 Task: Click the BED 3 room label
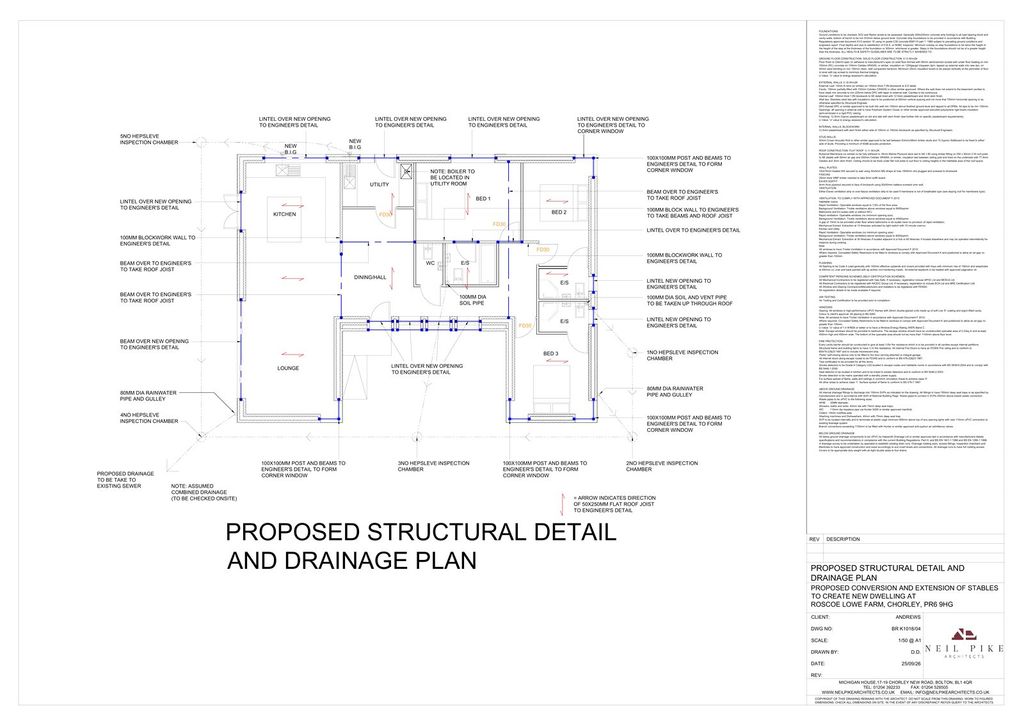tap(551, 353)
